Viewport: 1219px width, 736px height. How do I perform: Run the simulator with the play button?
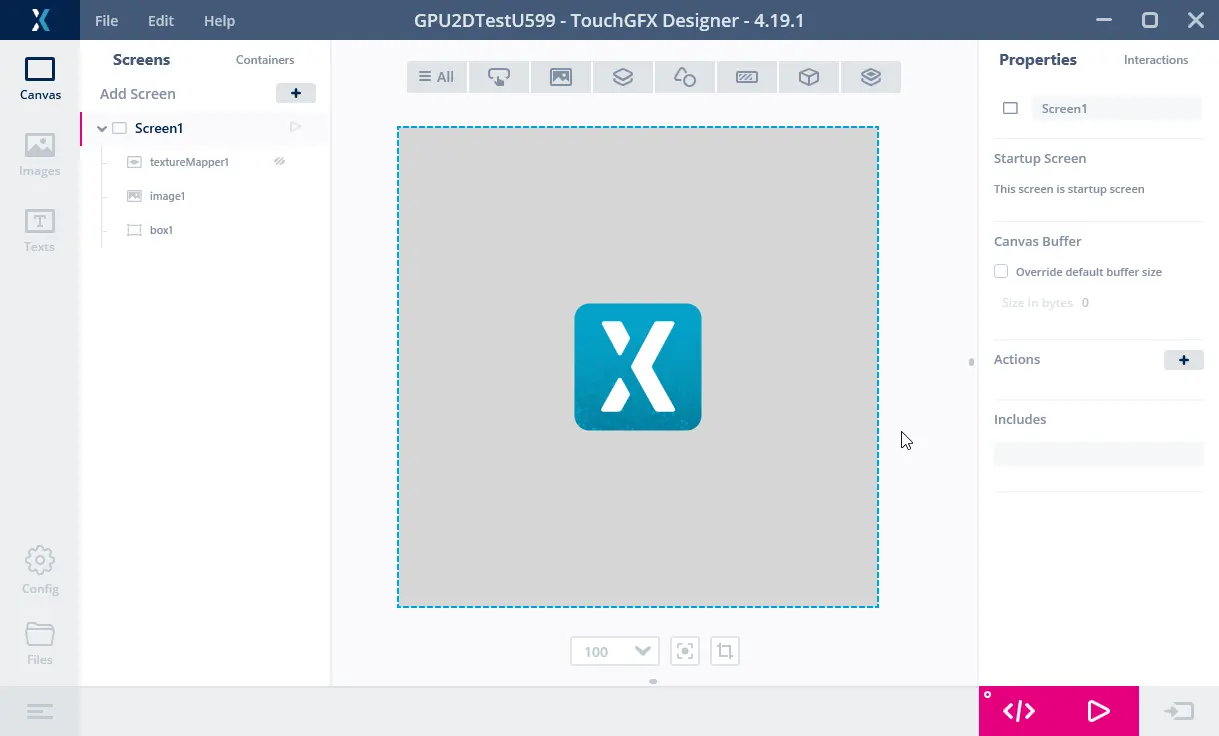1098,711
